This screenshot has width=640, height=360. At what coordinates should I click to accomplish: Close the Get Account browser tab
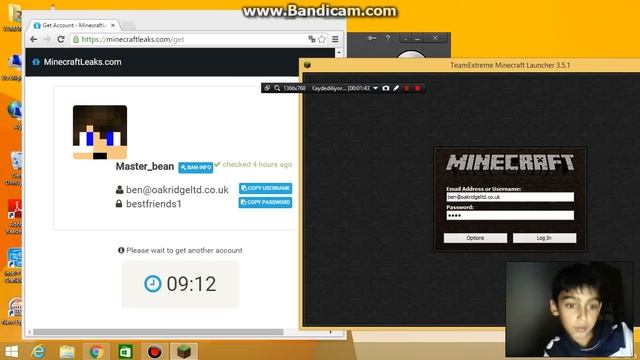(x=113, y=25)
